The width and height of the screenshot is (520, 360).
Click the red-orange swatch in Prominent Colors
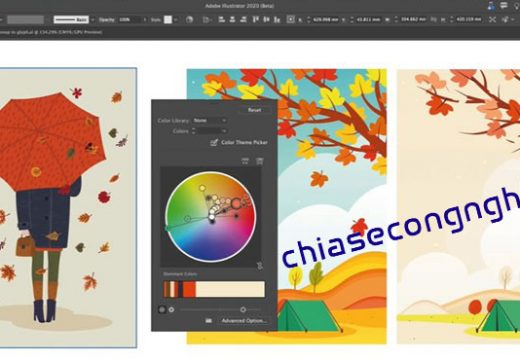189,289
